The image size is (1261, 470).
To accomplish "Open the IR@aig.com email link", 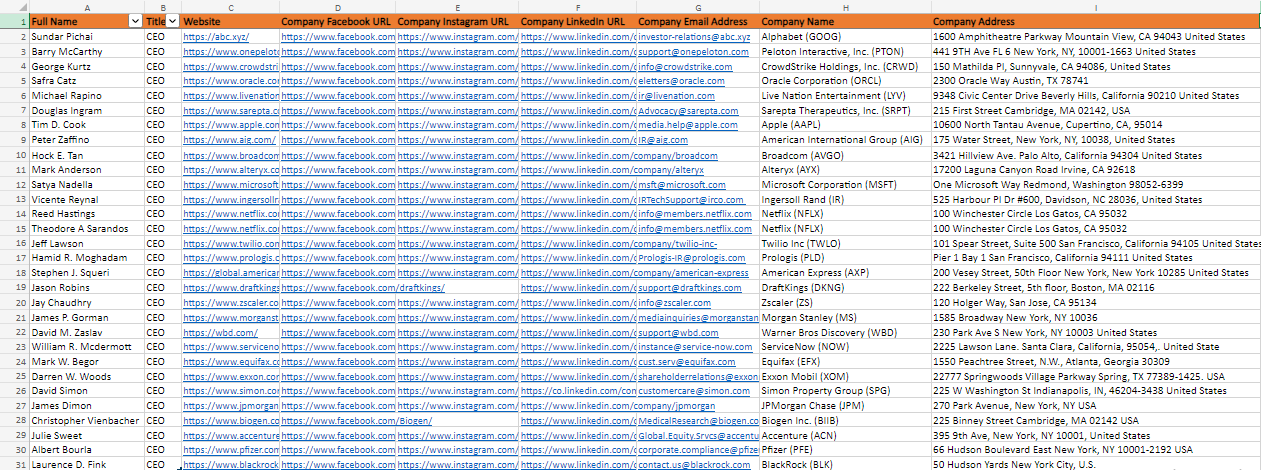I will click(663, 140).
